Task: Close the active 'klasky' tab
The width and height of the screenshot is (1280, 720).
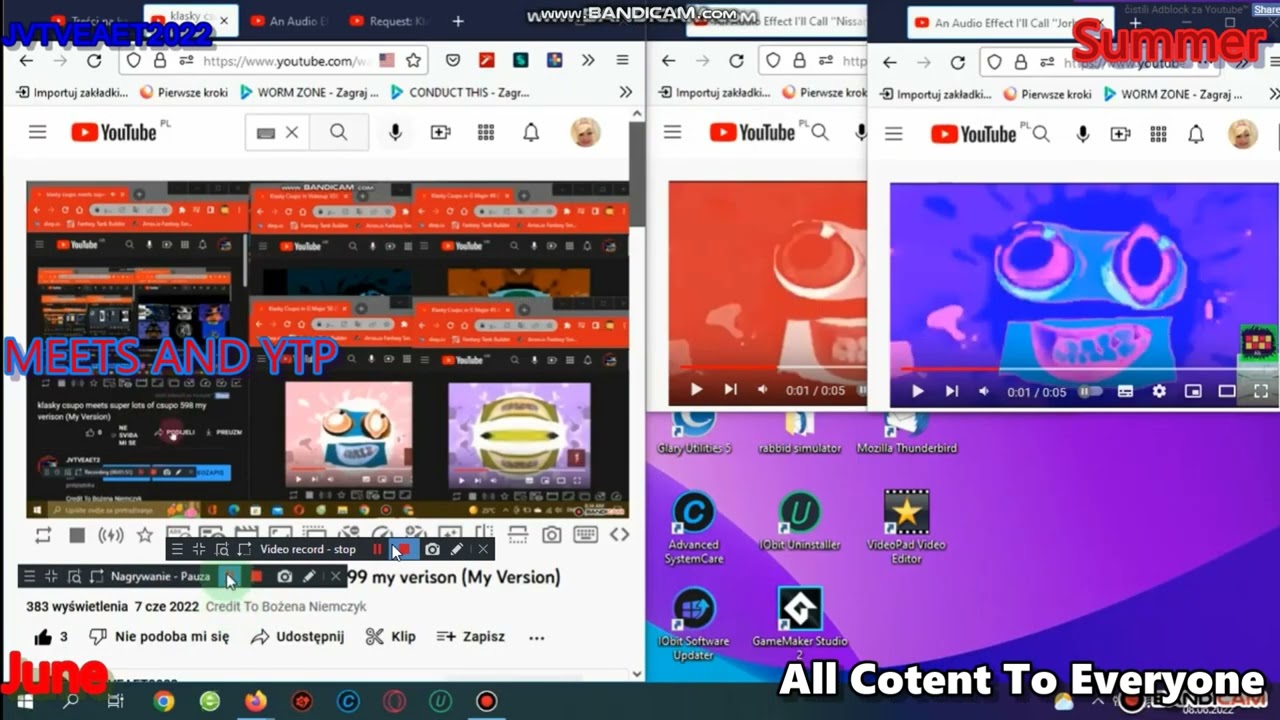Action: 224,21
